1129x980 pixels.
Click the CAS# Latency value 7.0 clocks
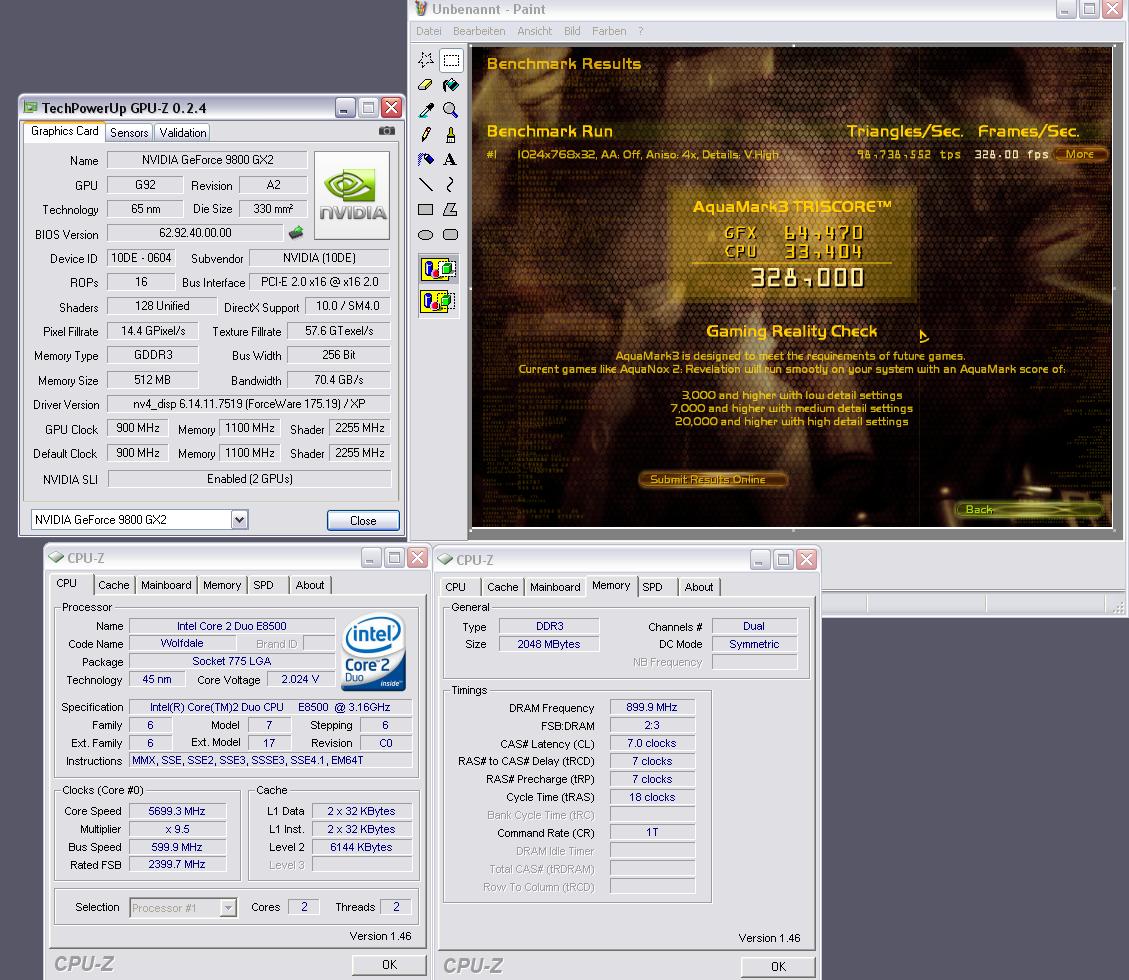tap(652, 743)
